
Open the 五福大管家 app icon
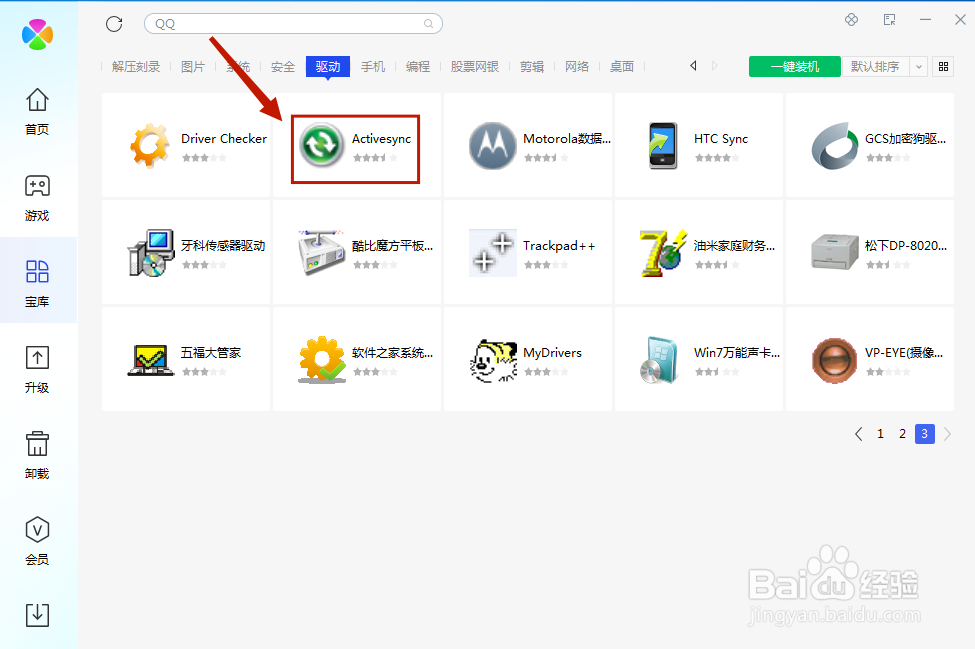[x=150, y=359]
